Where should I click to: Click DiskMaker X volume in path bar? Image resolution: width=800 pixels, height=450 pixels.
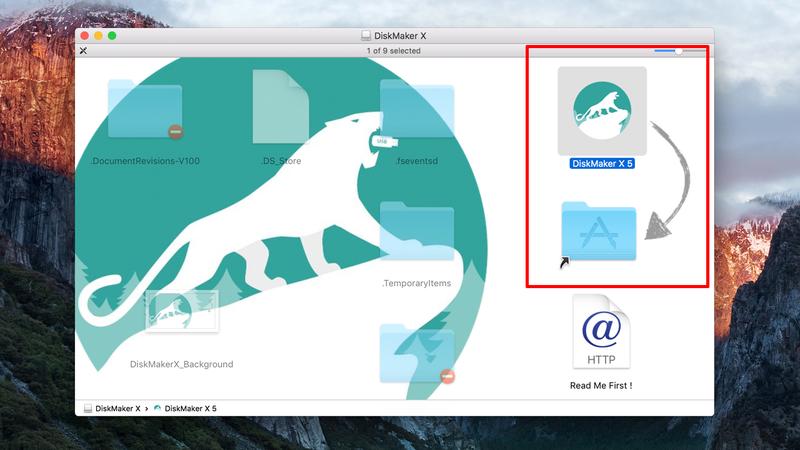coord(112,408)
